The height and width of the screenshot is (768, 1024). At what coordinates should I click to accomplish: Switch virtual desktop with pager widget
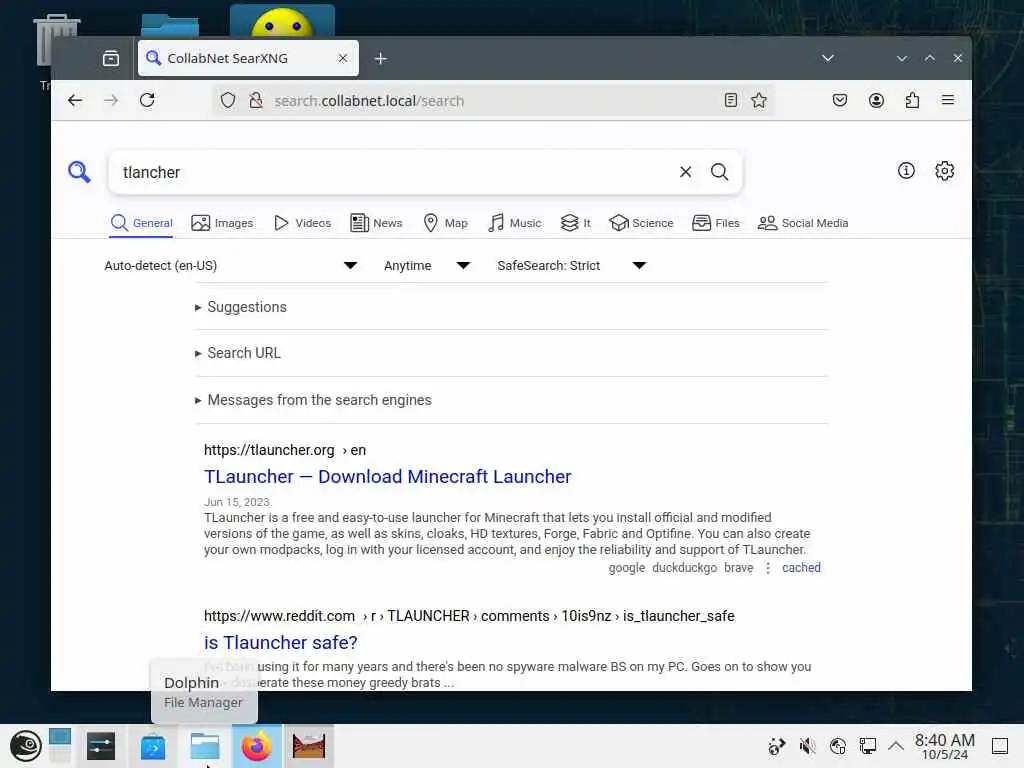pos(59,746)
